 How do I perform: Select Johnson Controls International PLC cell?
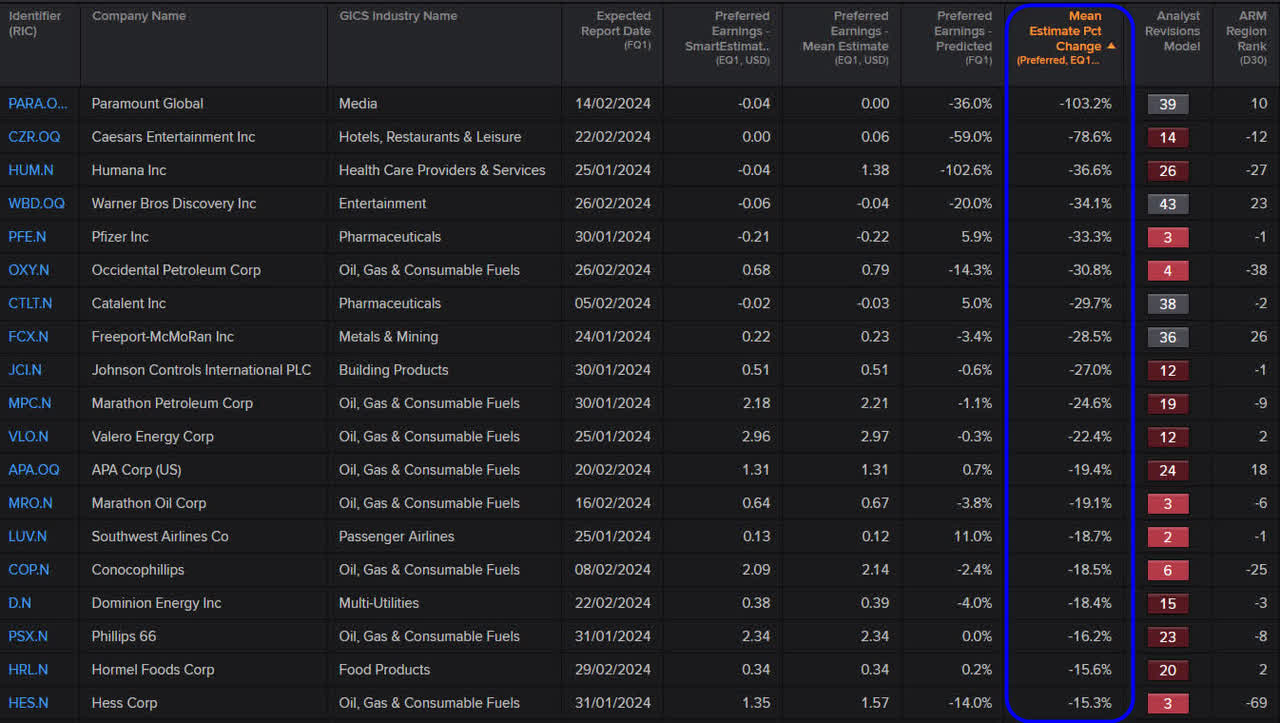coord(201,370)
